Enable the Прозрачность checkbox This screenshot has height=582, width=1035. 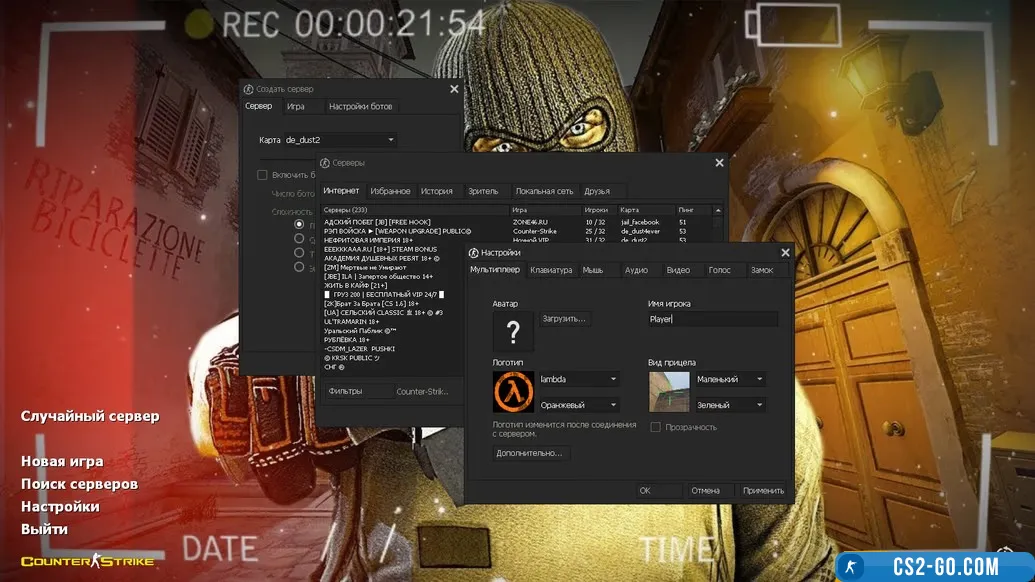coord(656,427)
